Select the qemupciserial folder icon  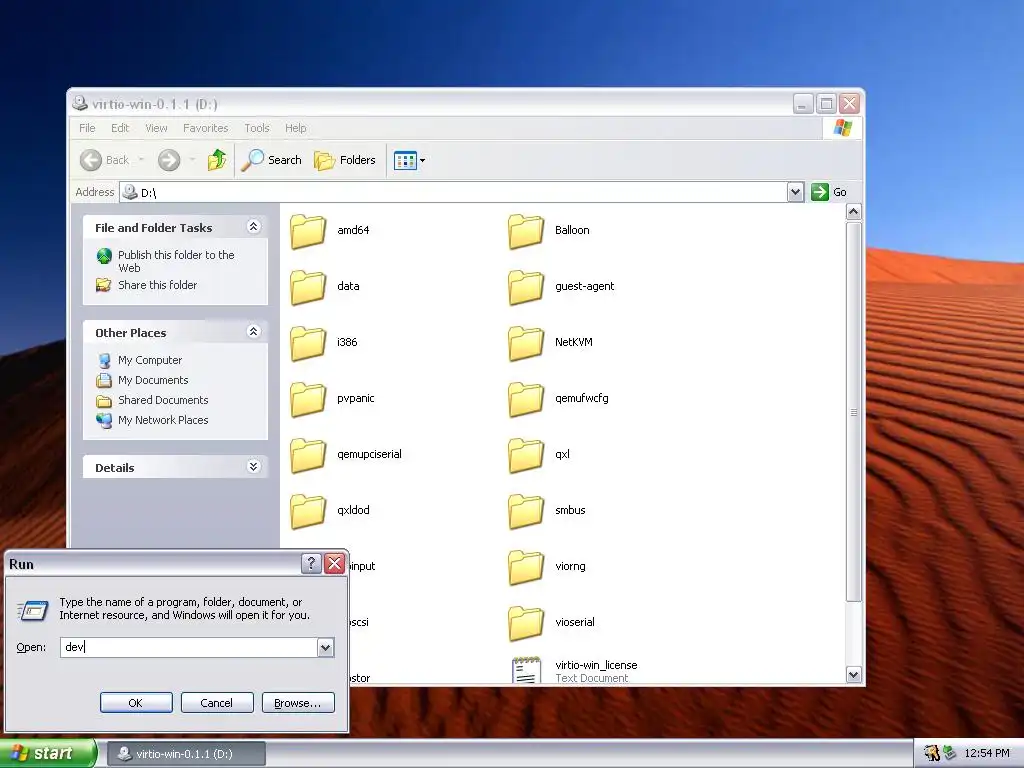coord(308,456)
